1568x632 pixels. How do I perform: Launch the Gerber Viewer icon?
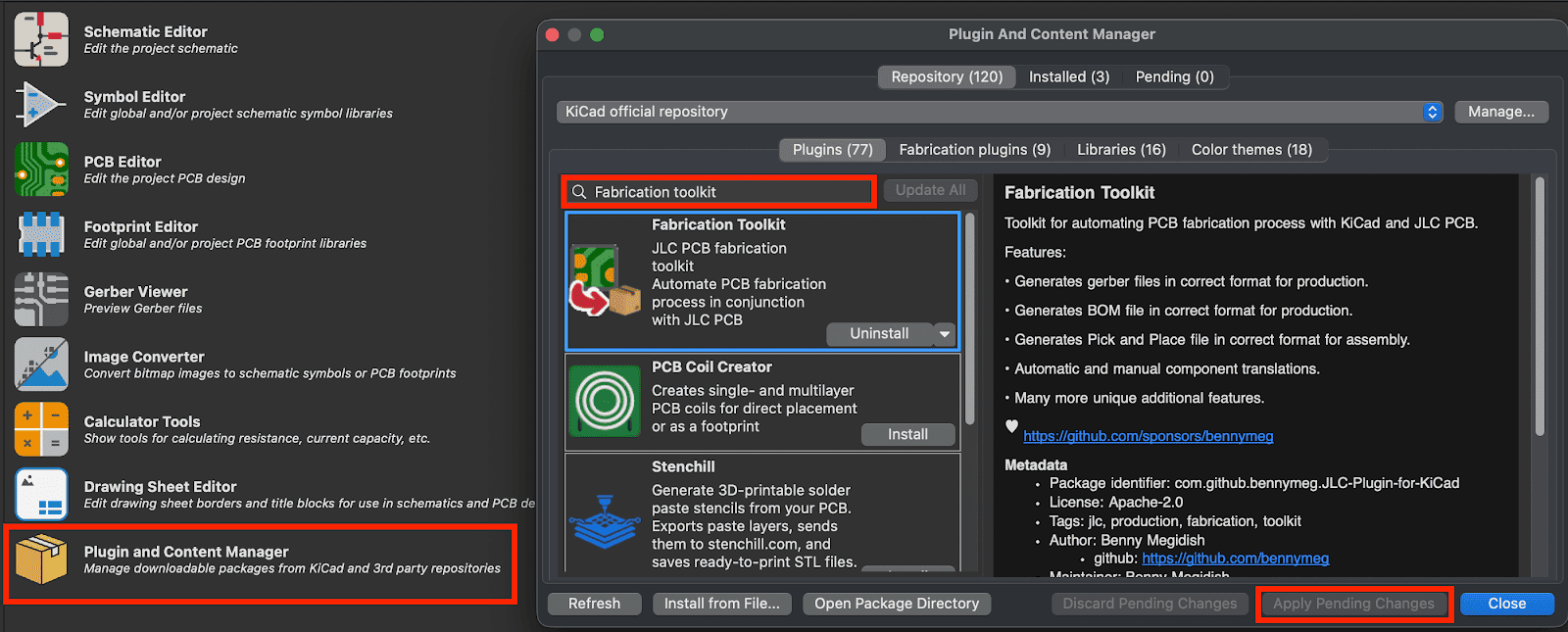pos(41,299)
